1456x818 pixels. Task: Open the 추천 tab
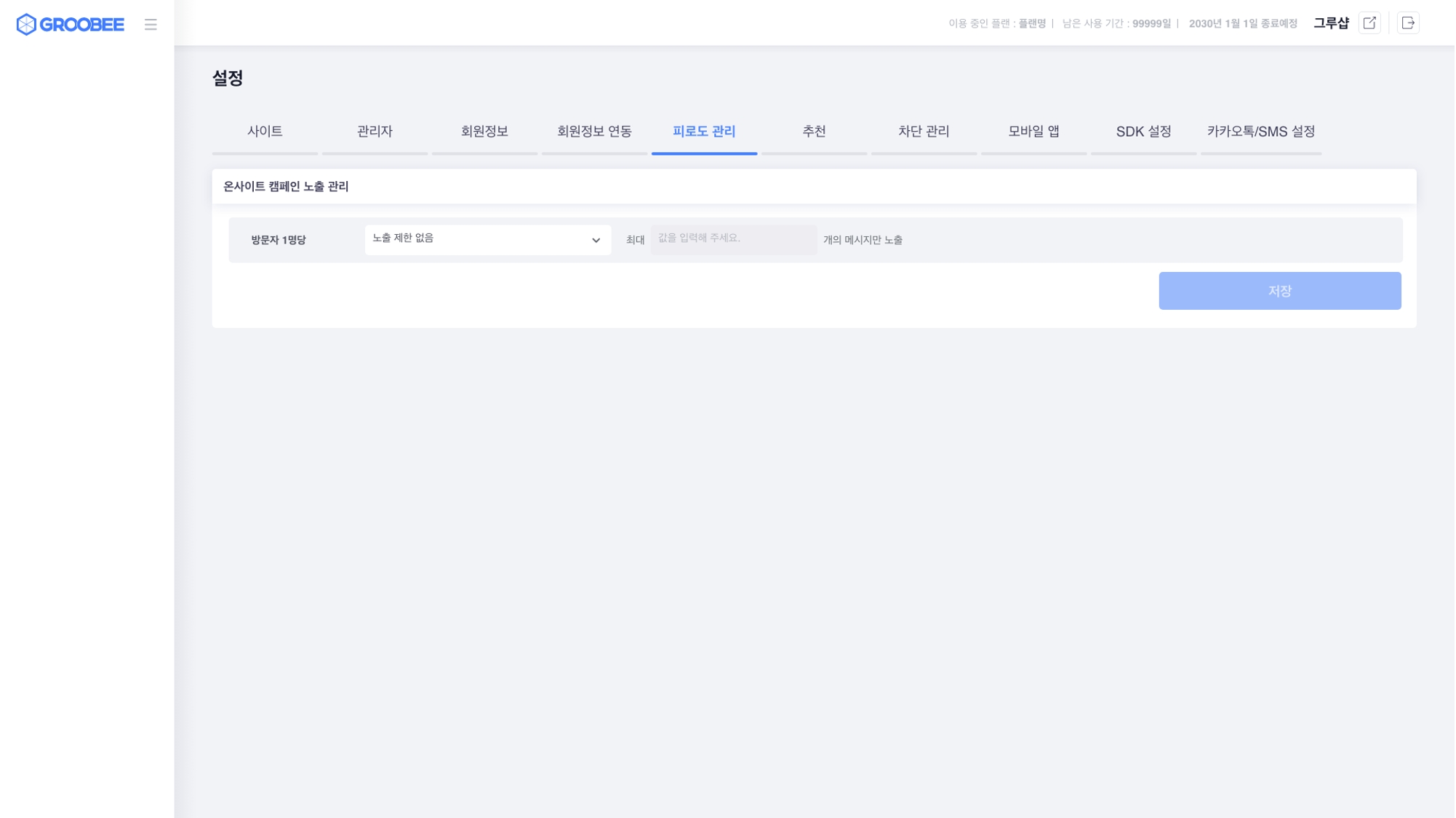pos(814,132)
